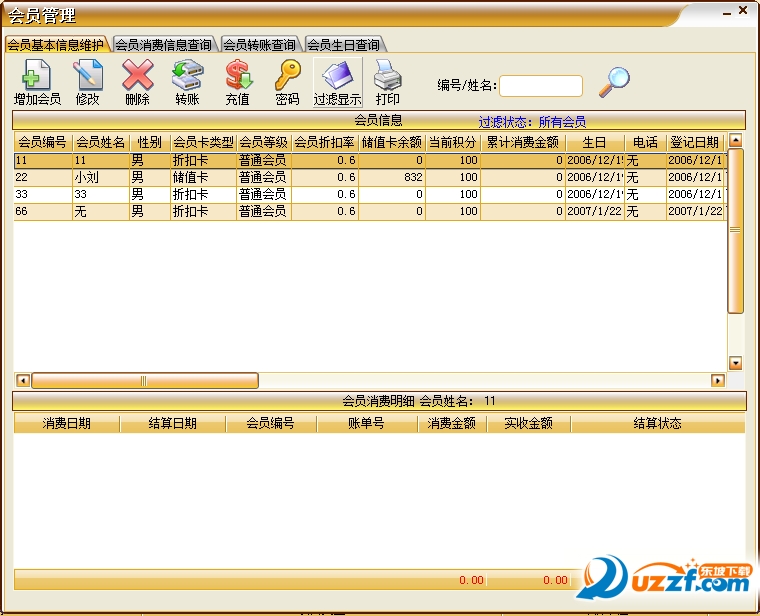Click the 2007/1/22 birthday cell
760x616 pixels.
tap(595, 211)
